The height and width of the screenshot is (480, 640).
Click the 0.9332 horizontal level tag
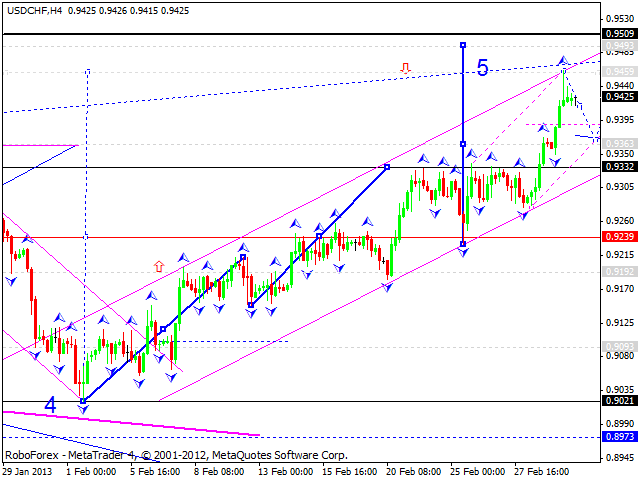[620, 167]
